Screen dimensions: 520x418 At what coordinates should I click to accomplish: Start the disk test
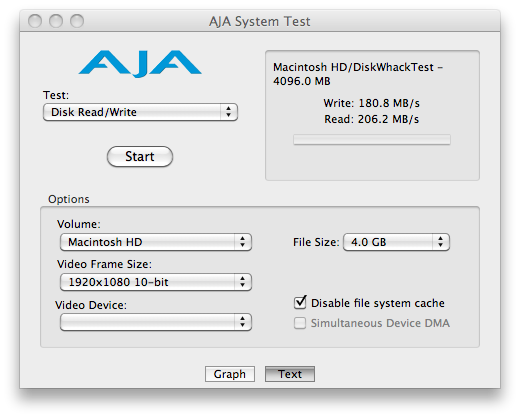(140, 156)
